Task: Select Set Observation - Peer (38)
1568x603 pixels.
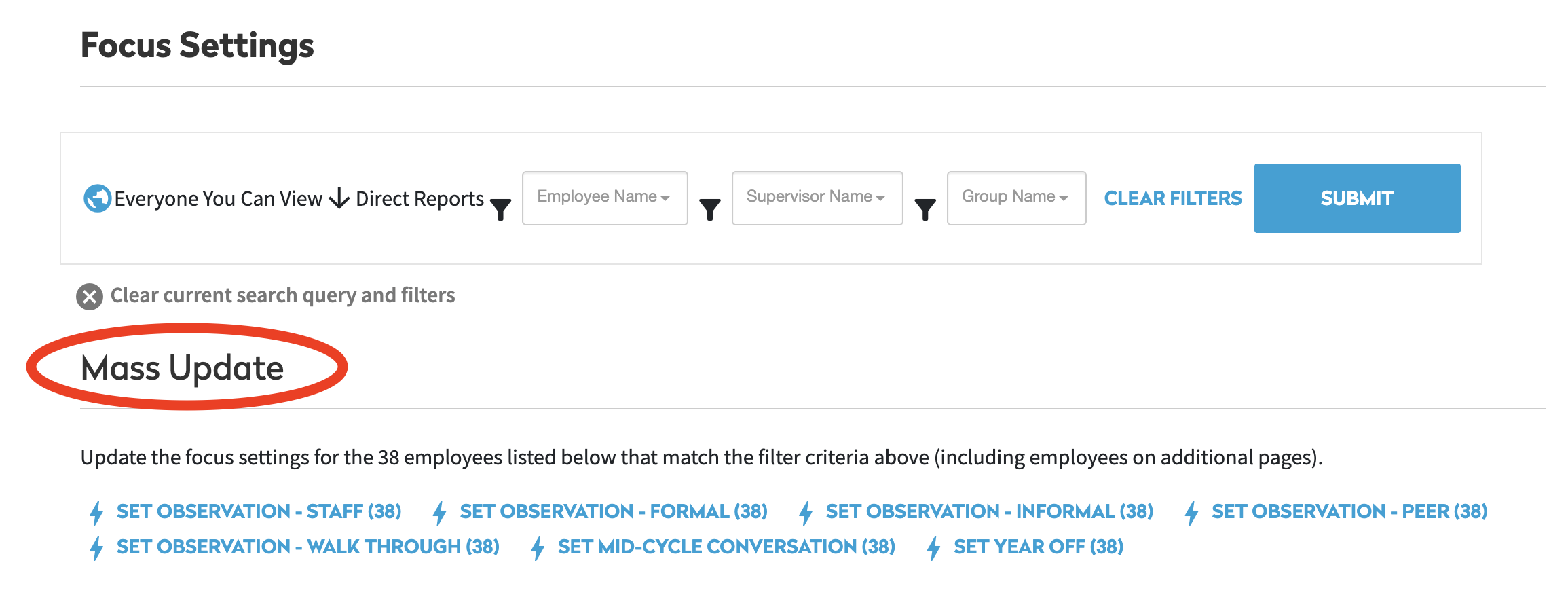Action: pyautogui.click(x=1349, y=511)
